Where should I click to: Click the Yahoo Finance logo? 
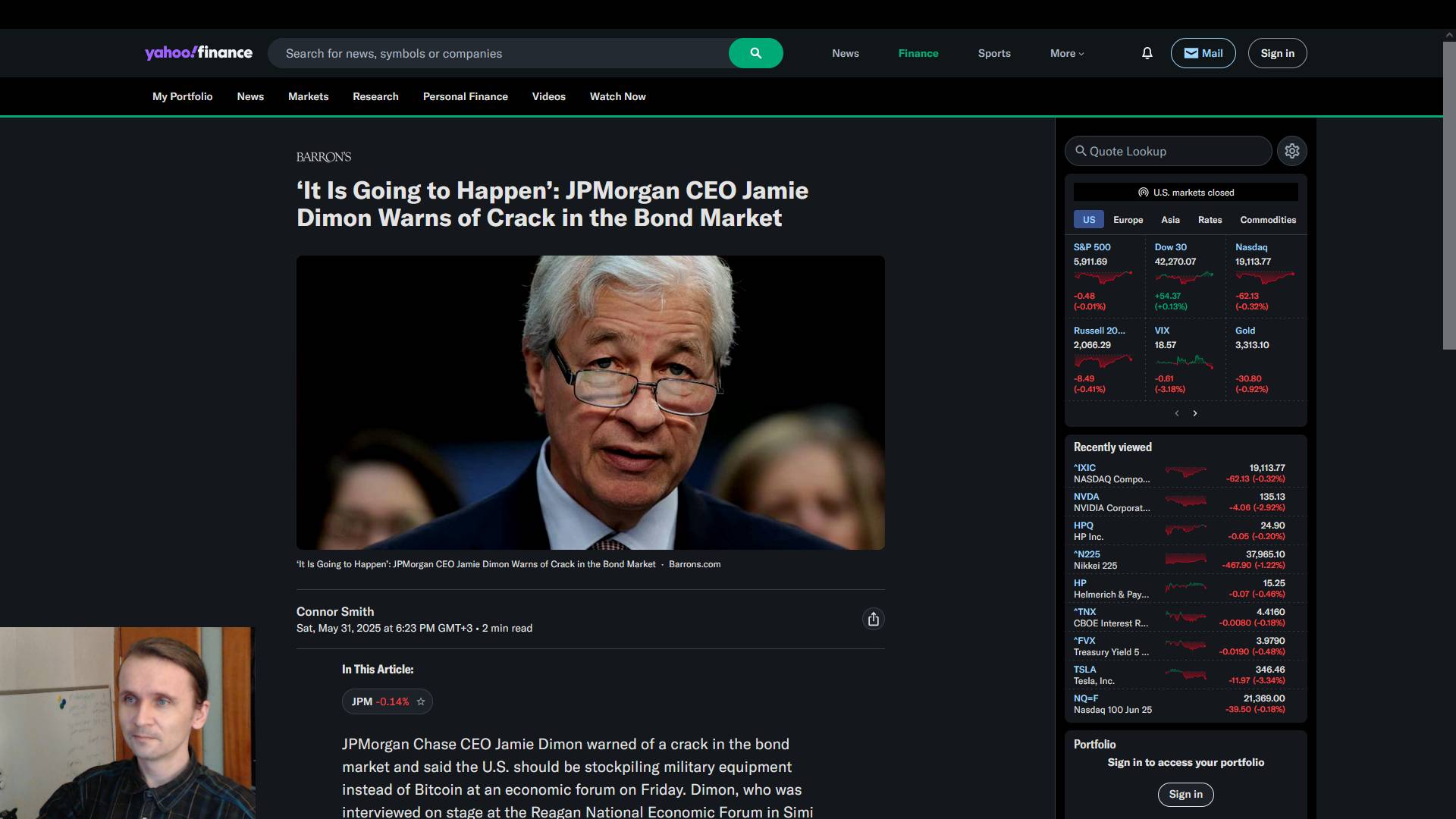(199, 53)
